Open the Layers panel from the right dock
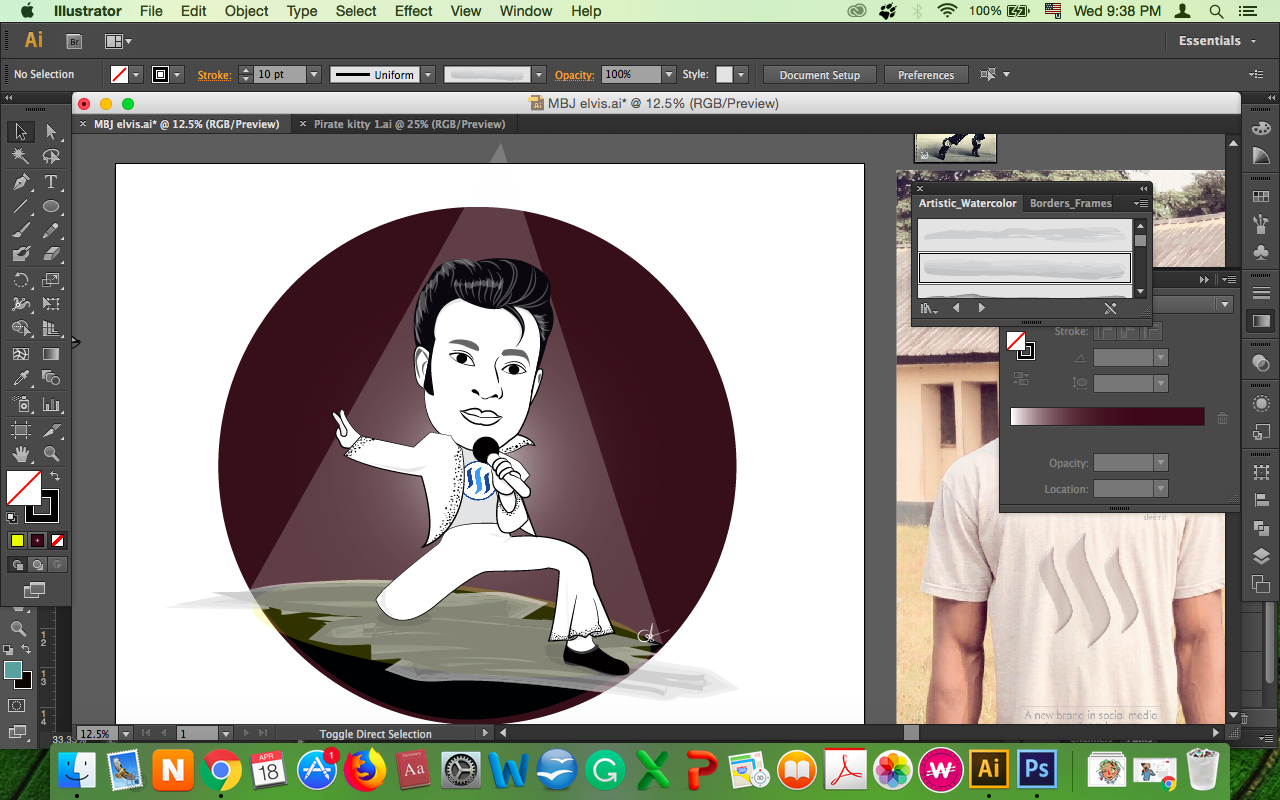The image size is (1280, 800). click(x=1261, y=556)
